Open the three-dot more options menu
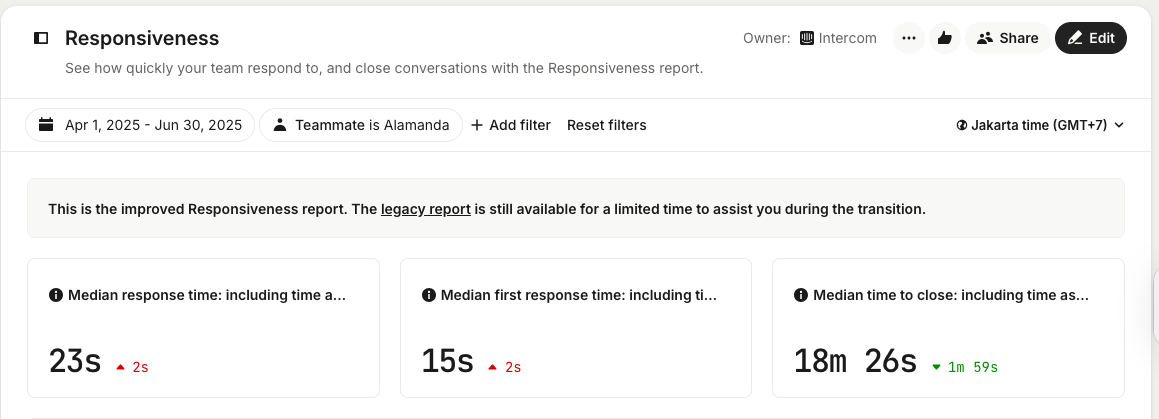 [x=908, y=38]
